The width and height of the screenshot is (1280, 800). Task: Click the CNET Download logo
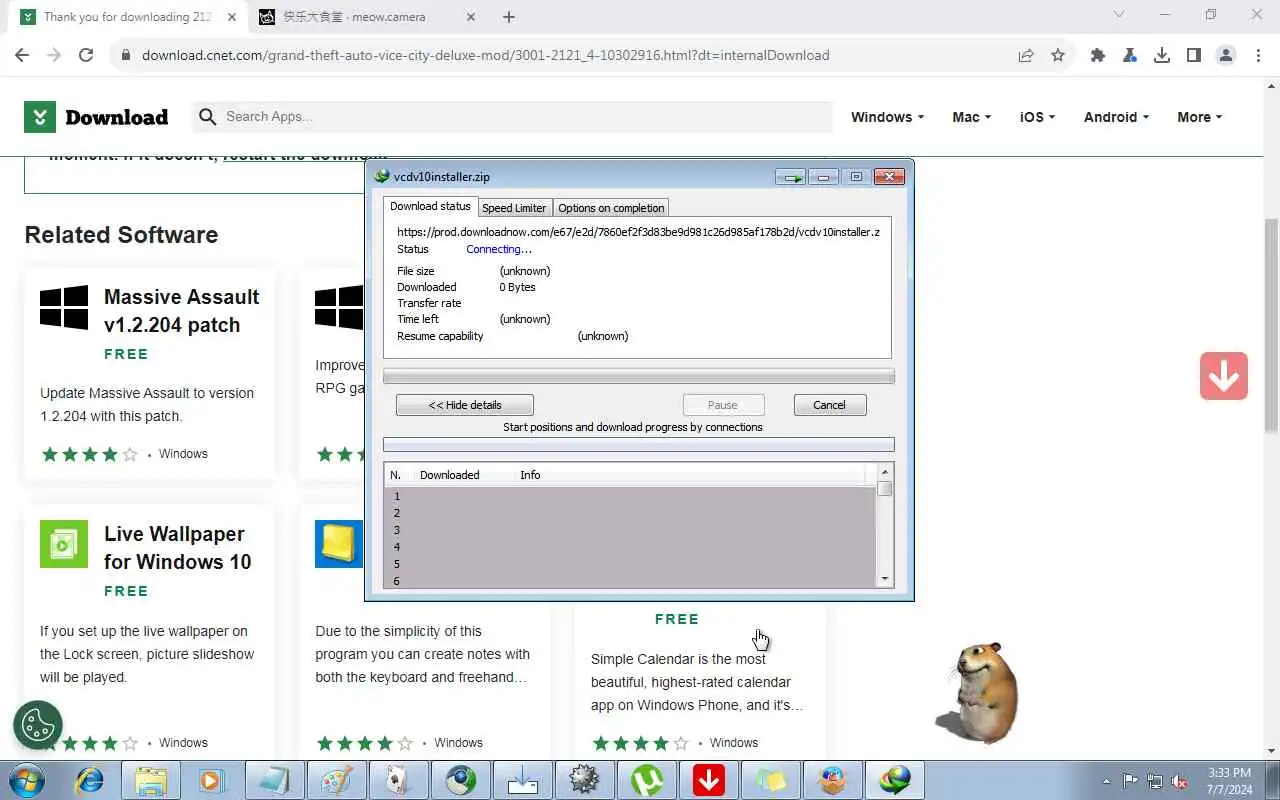pos(96,117)
